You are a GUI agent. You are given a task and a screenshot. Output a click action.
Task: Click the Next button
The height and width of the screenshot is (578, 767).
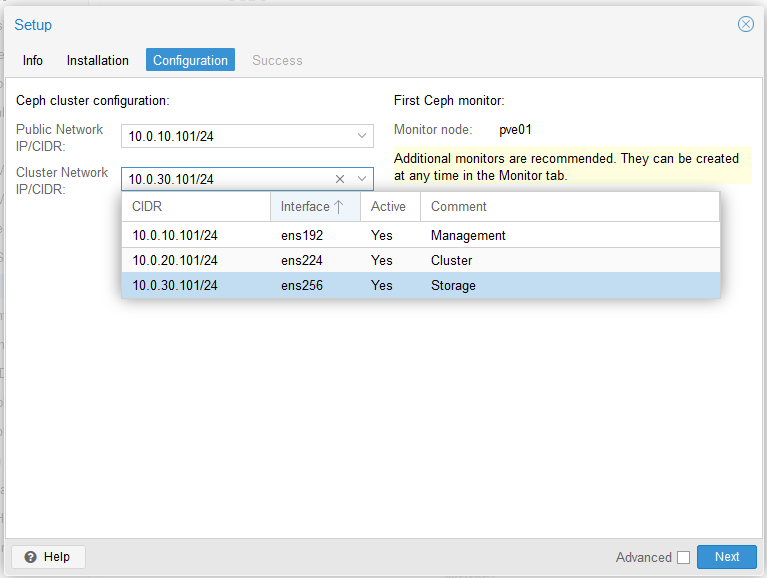coord(727,557)
